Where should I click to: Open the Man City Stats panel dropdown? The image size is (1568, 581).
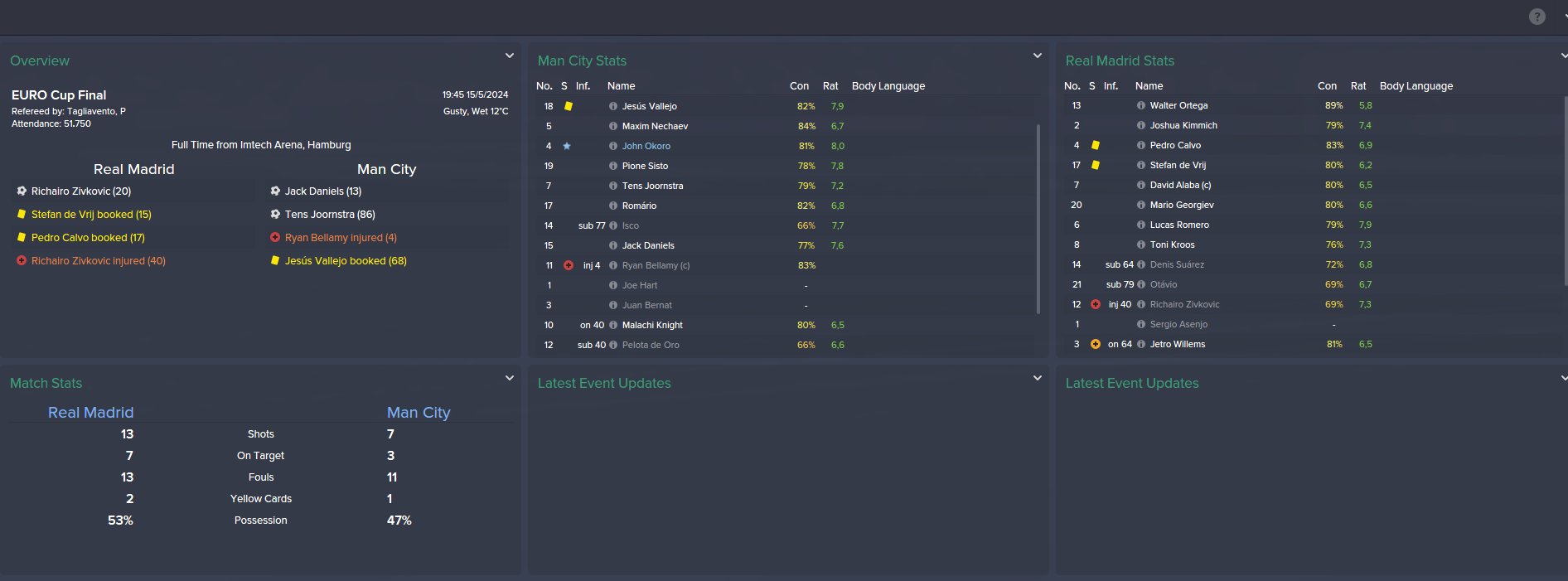tap(1038, 56)
